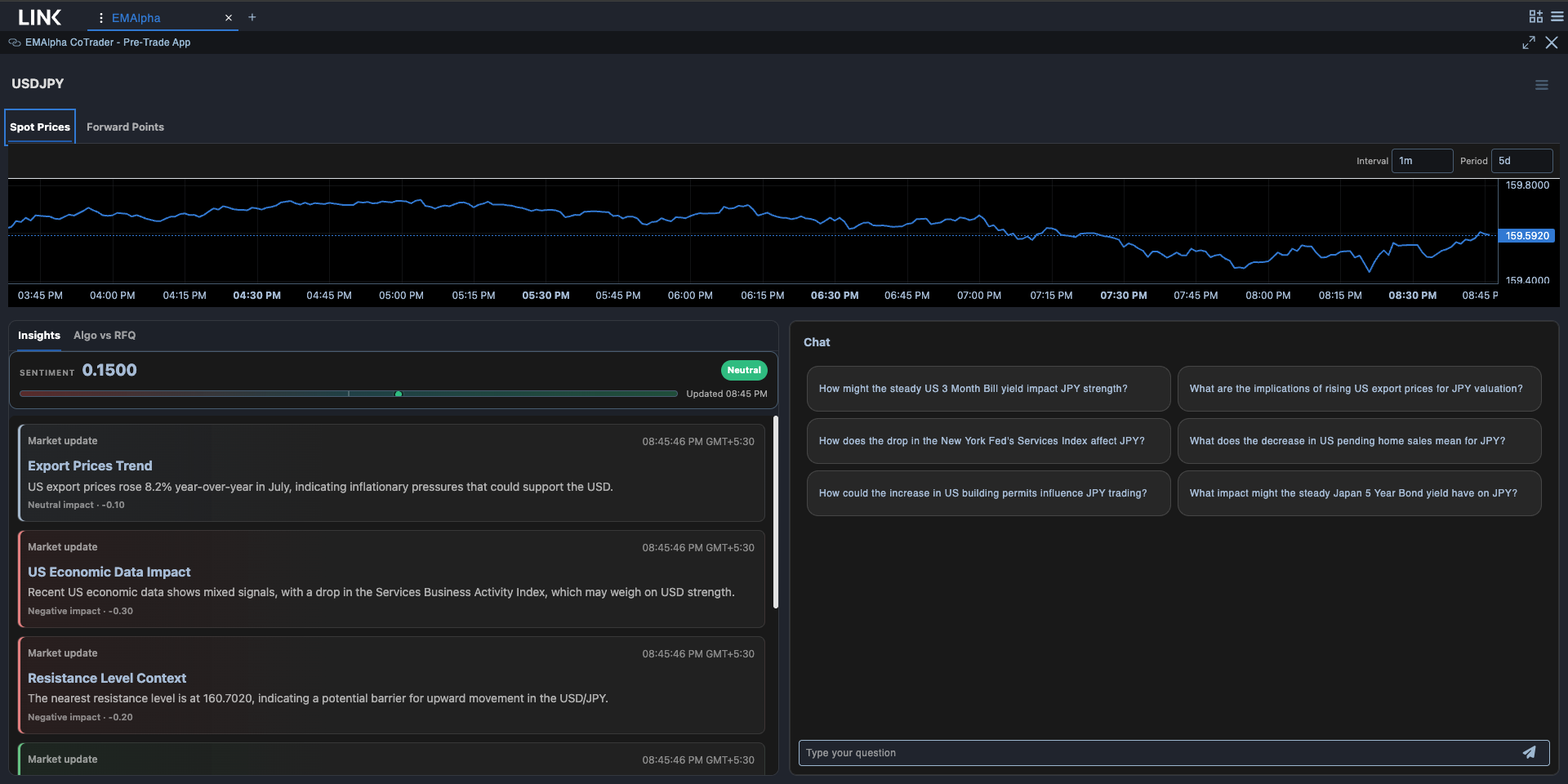Open the Interval dropdown showing 1m

pos(1422,161)
